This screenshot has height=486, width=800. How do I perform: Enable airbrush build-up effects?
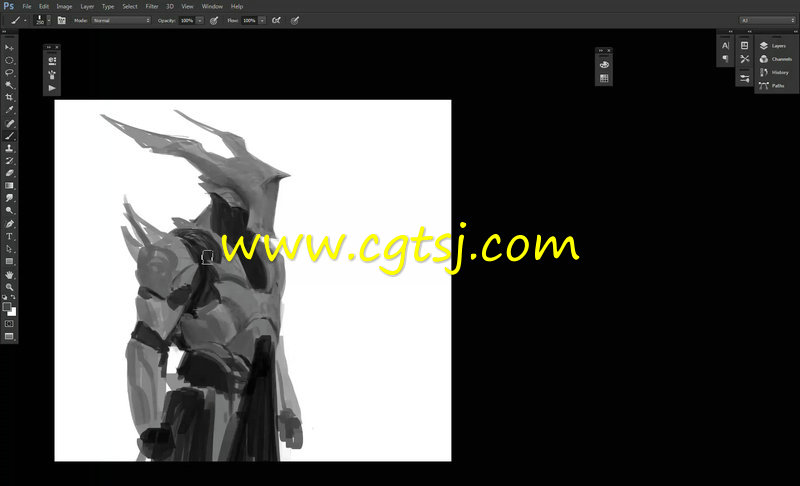276,20
